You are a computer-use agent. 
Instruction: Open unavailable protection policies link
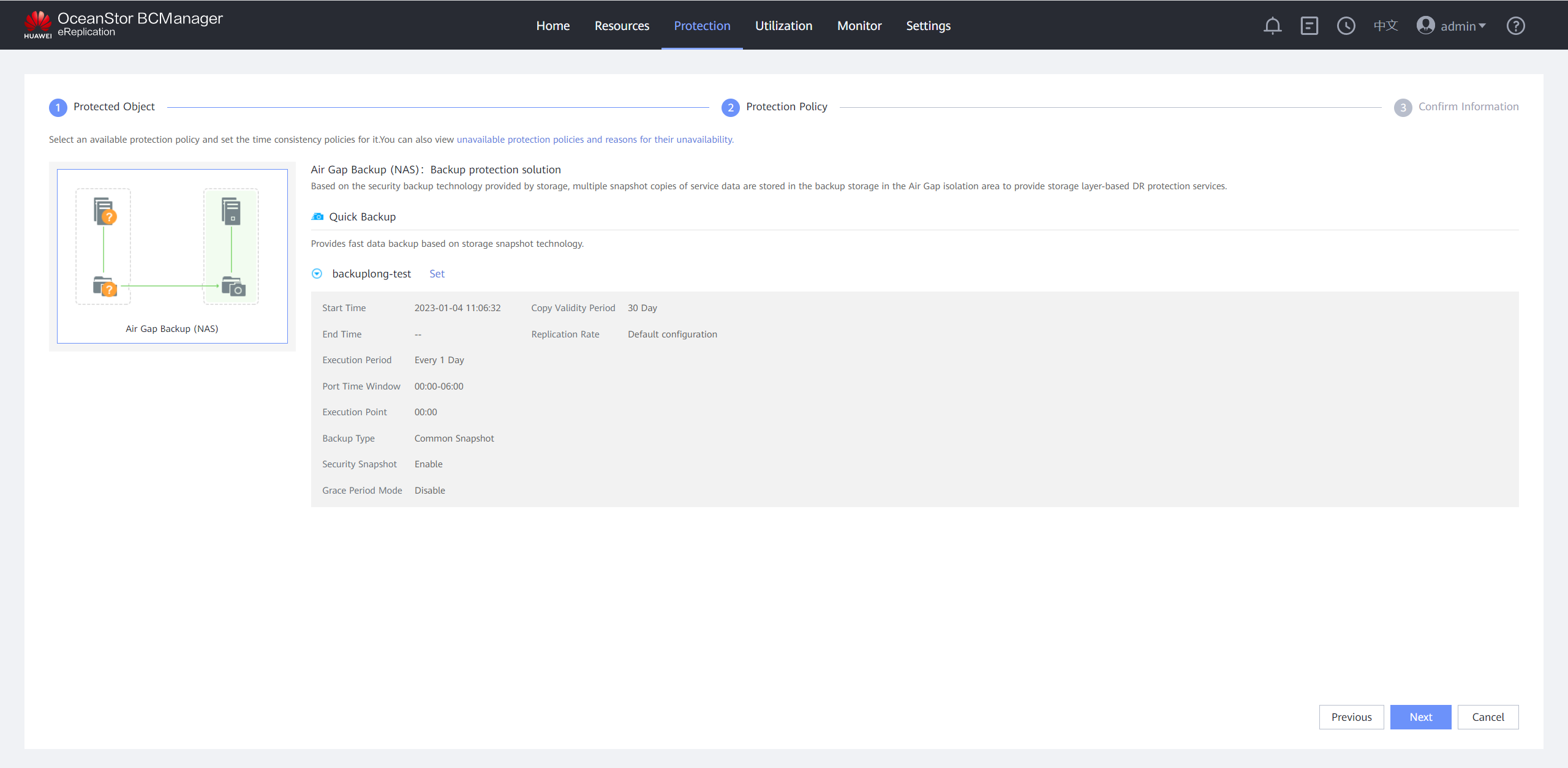tap(595, 140)
